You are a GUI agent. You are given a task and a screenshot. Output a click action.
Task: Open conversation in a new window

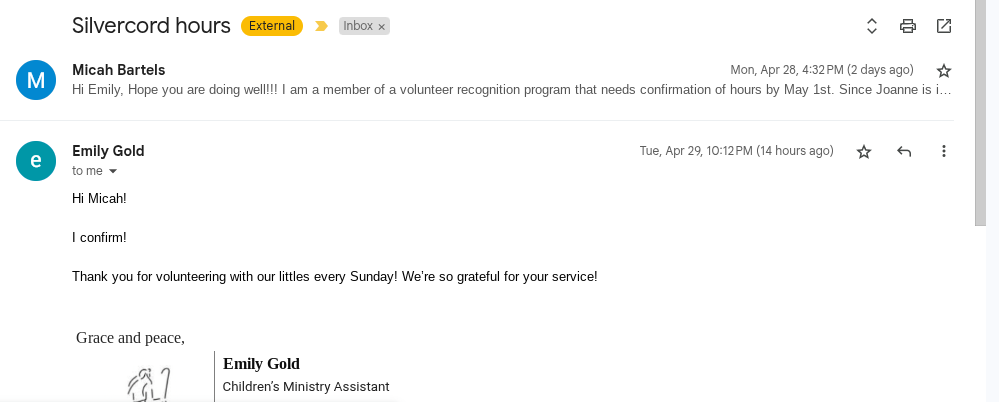coord(944,26)
